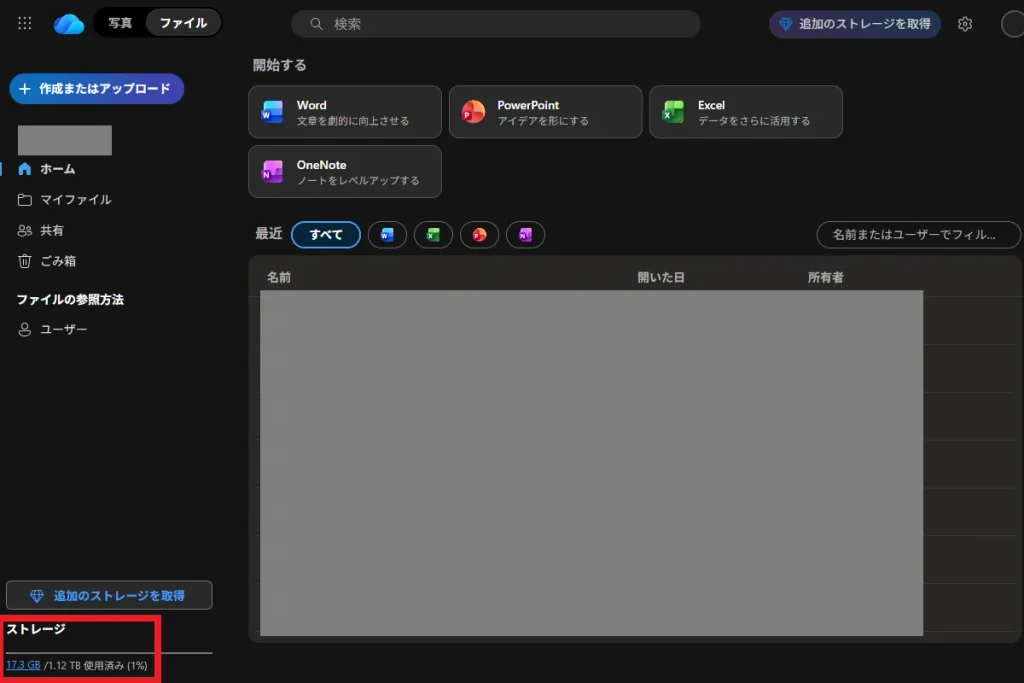The height and width of the screenshot is (683, 1024).
Task: Focus the 検索 search box
Action: (496, 24)
